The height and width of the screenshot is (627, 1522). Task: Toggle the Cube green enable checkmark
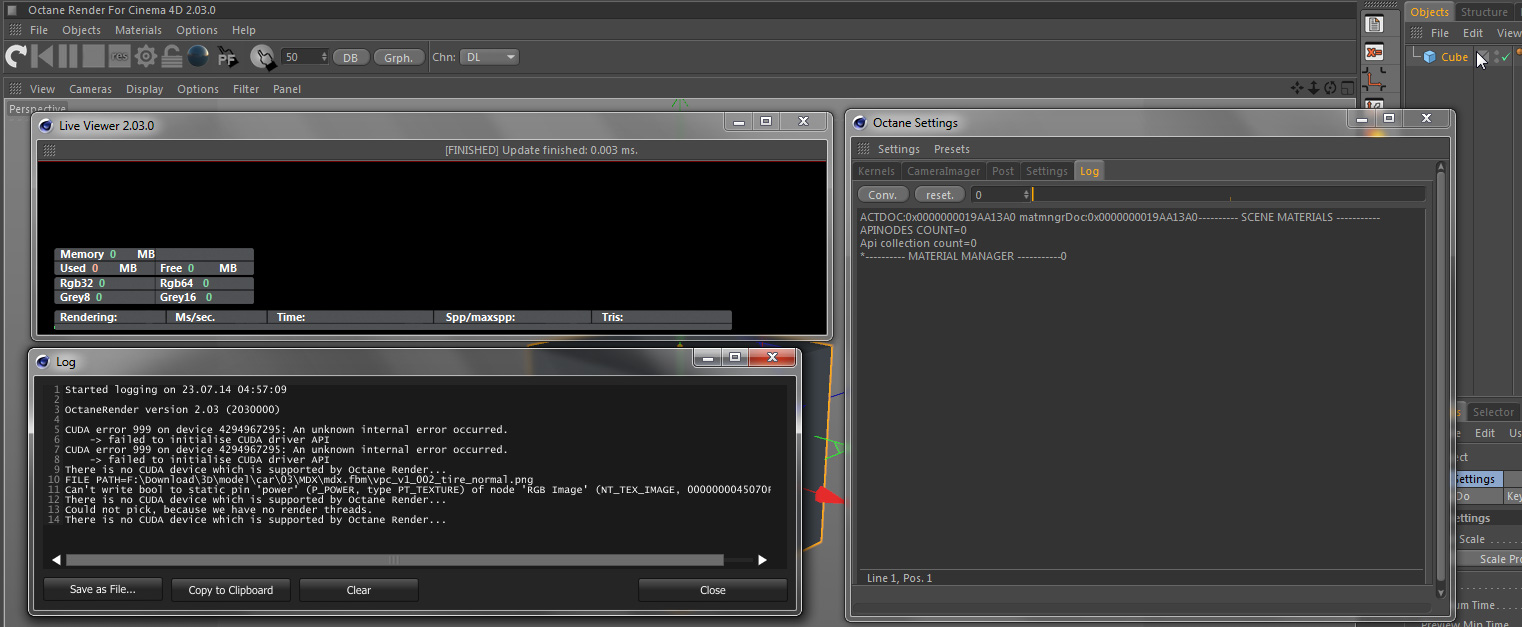click(1506, 57)
